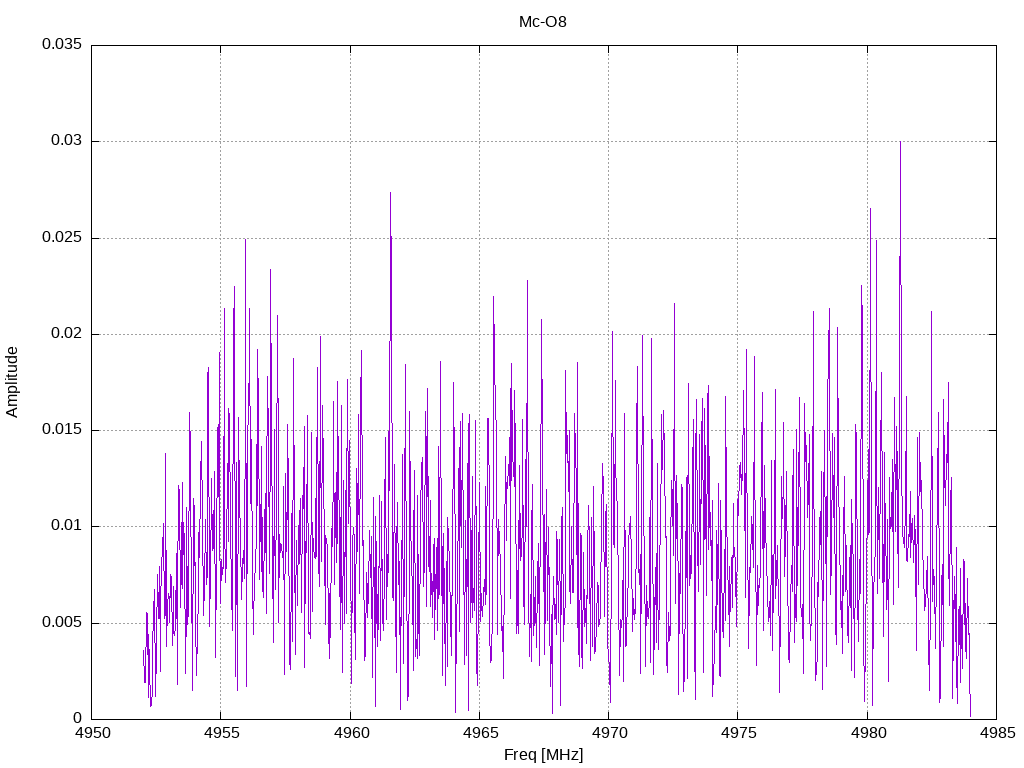
Task: Click the 0.035 y-axis tick label
Action: coord(61,45)
